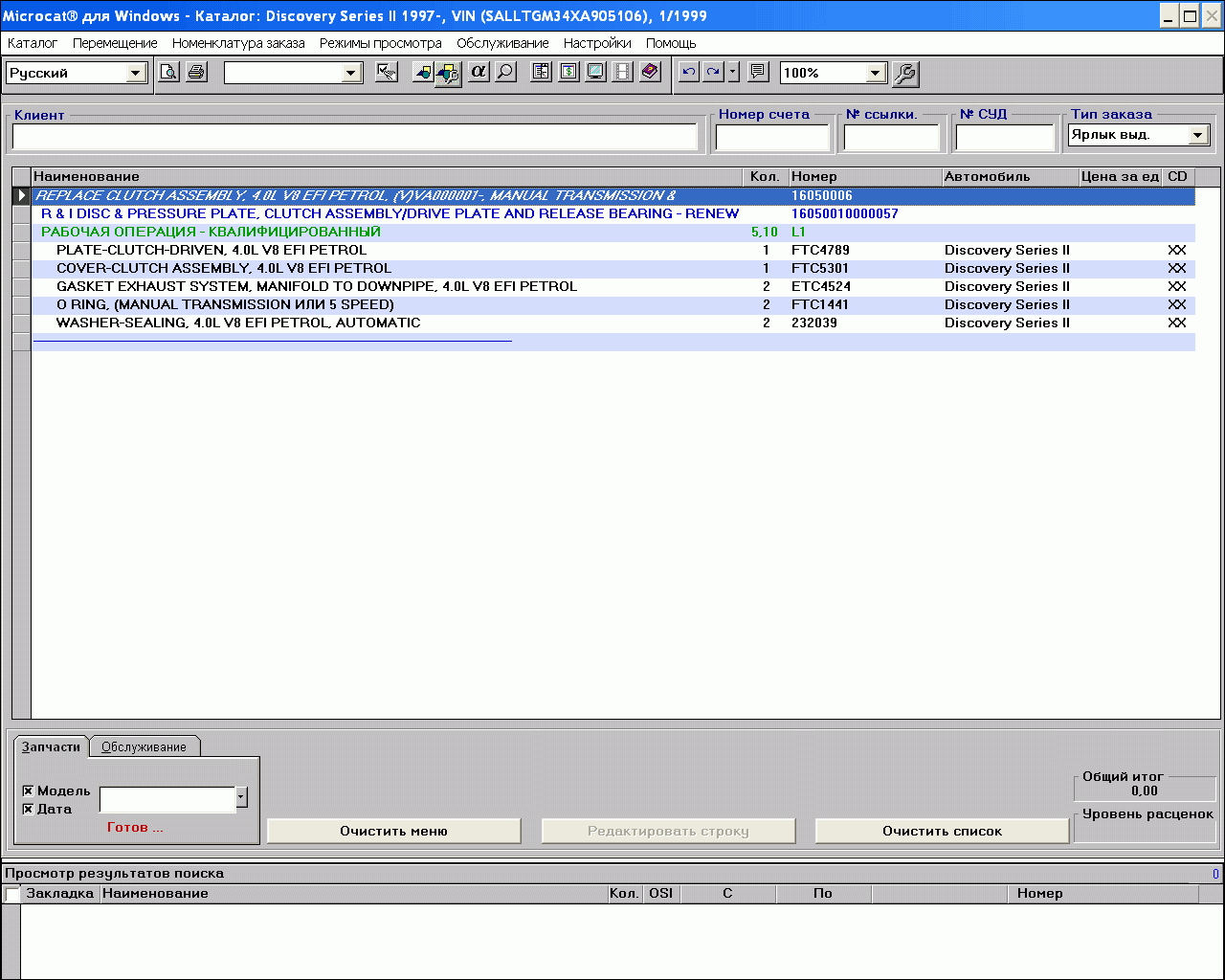
Task: Switch to the Обслуживание tab at bottom
Action: [145, 747]
